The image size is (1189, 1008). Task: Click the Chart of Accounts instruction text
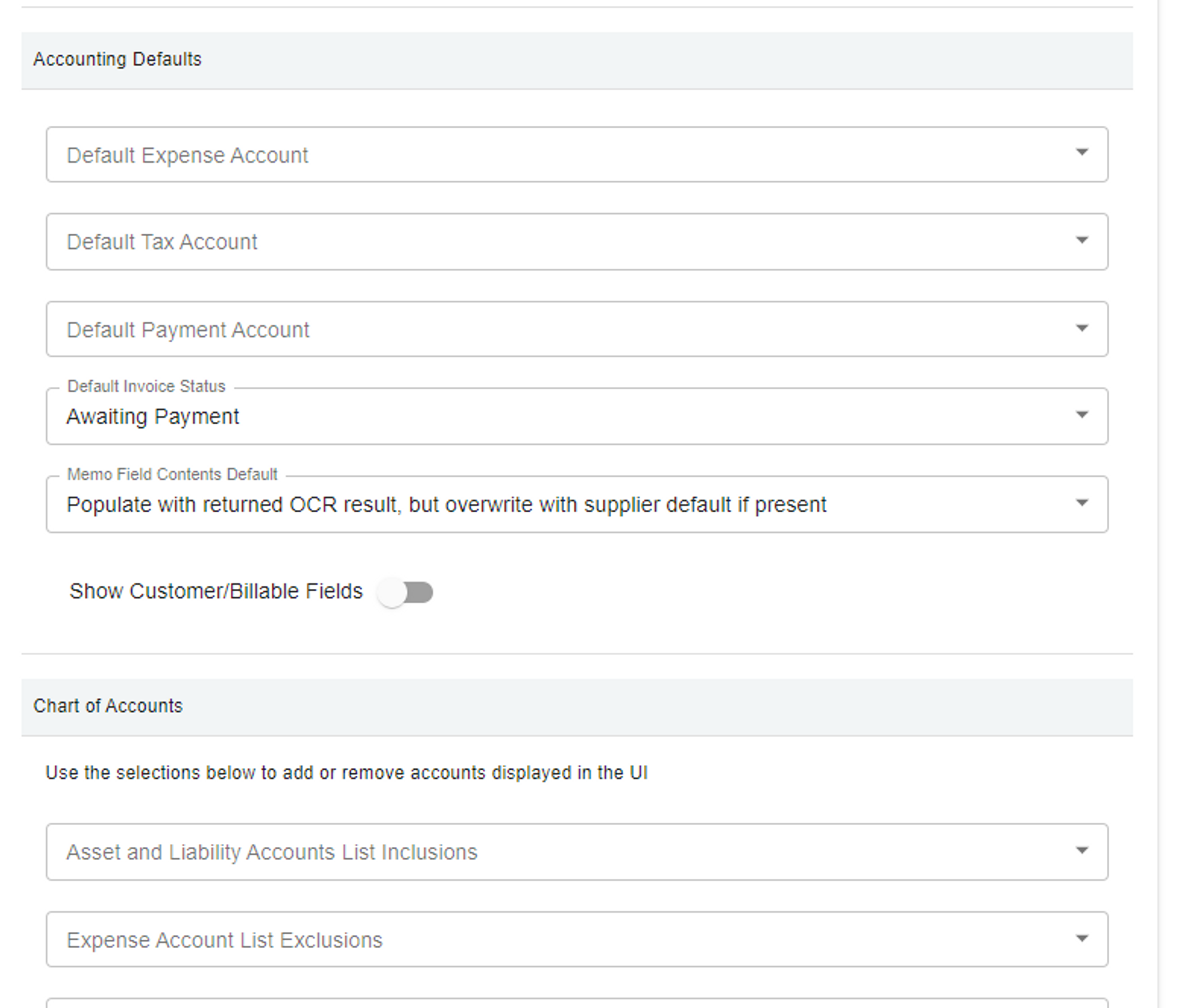tap(346, 773)
